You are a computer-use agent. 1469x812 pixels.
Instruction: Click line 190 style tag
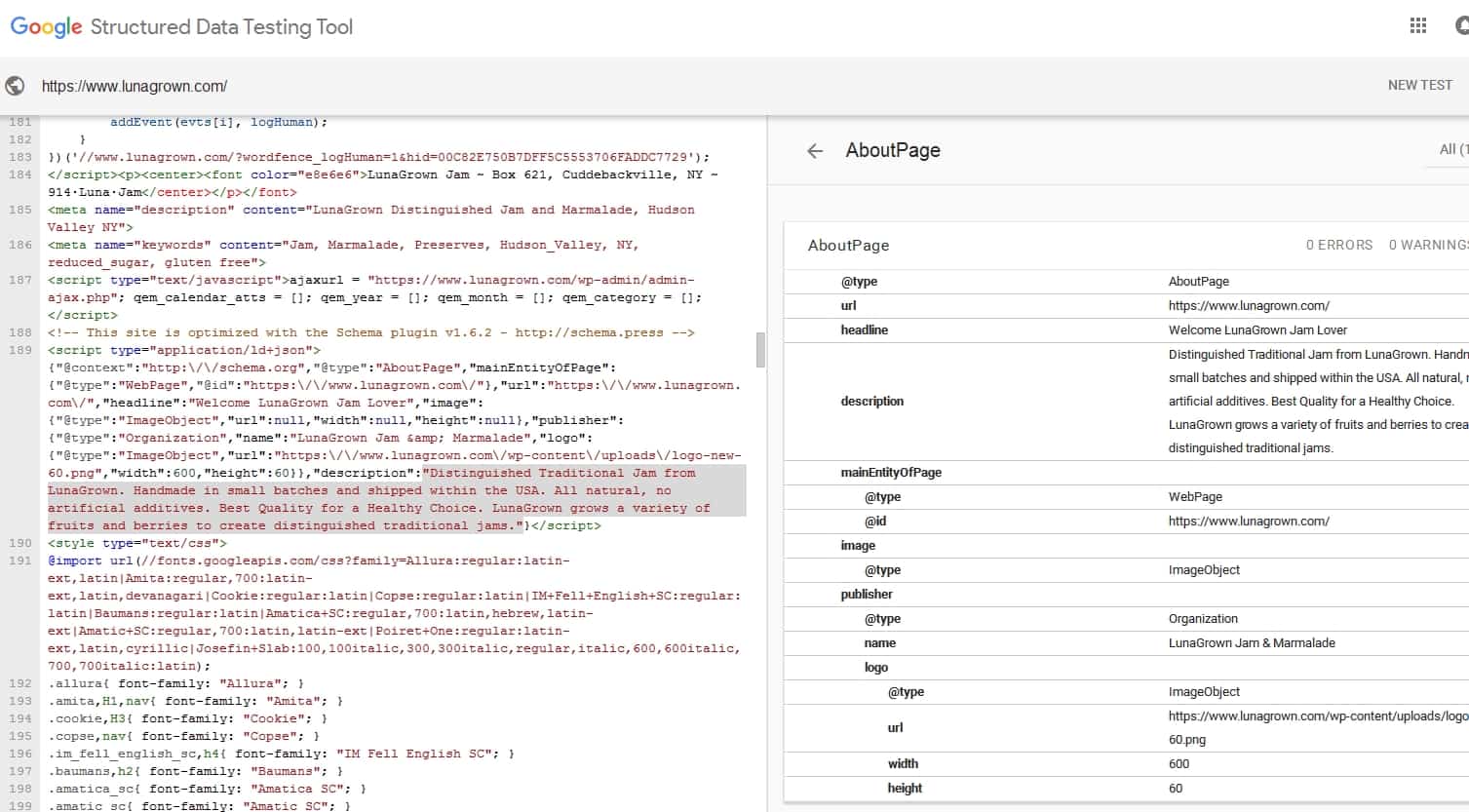(x=137, y=543)
